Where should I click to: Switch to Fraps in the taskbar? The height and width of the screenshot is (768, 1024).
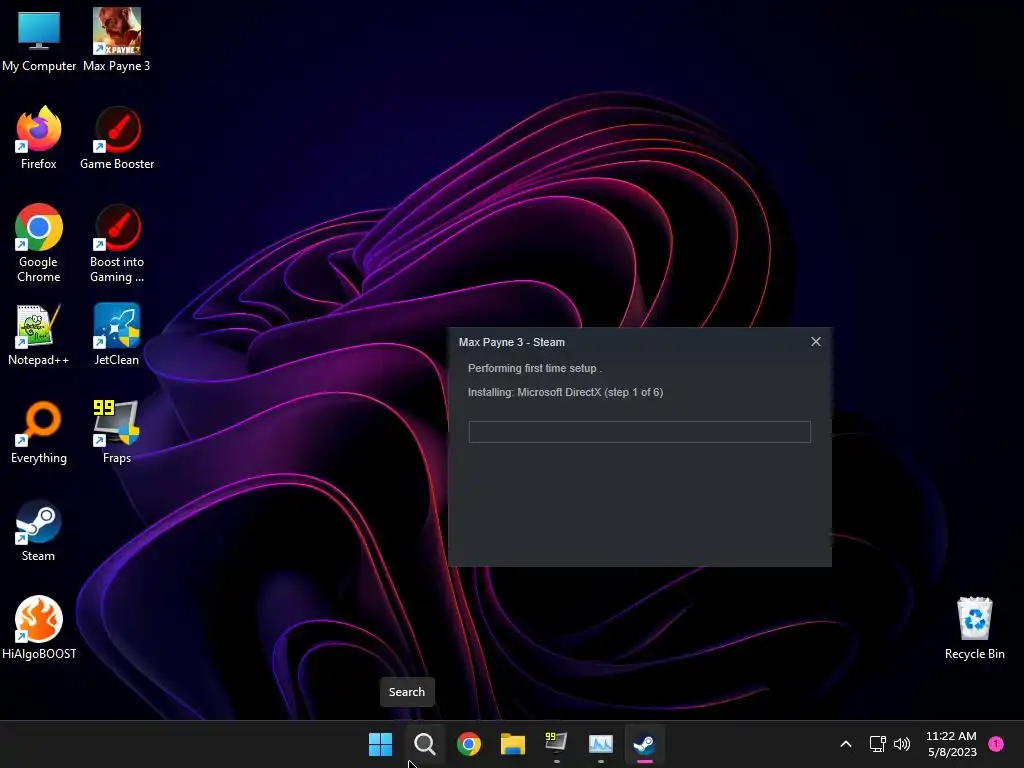coord(556,744)
